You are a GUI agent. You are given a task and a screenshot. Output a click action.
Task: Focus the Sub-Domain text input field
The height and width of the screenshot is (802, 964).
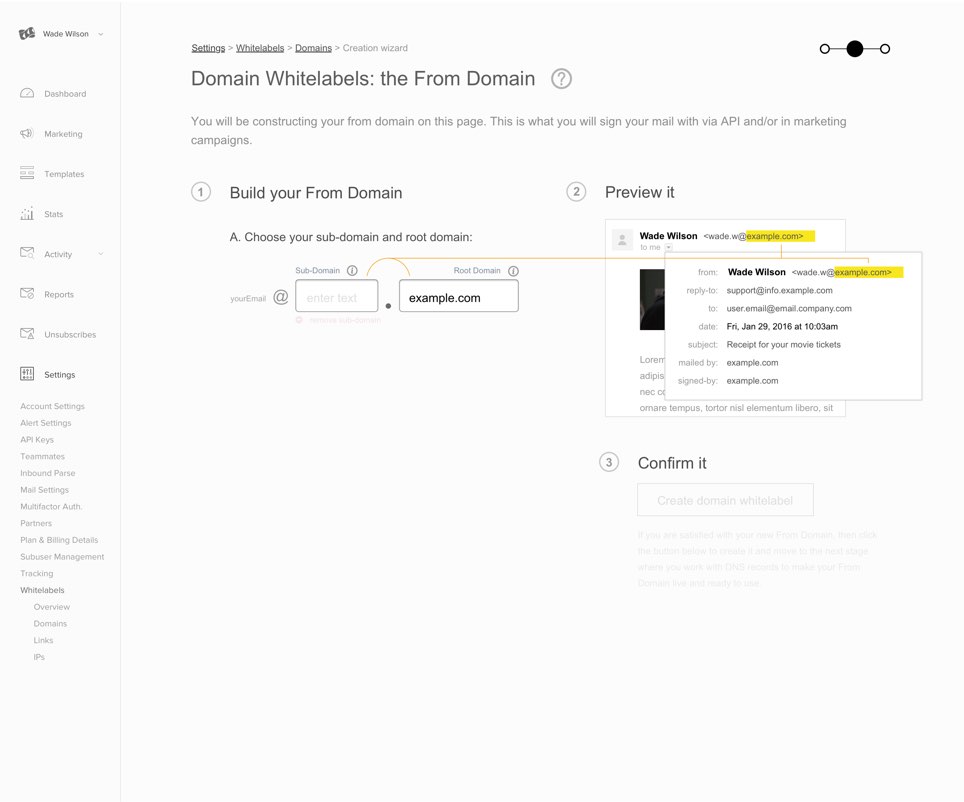click(337, 297)
